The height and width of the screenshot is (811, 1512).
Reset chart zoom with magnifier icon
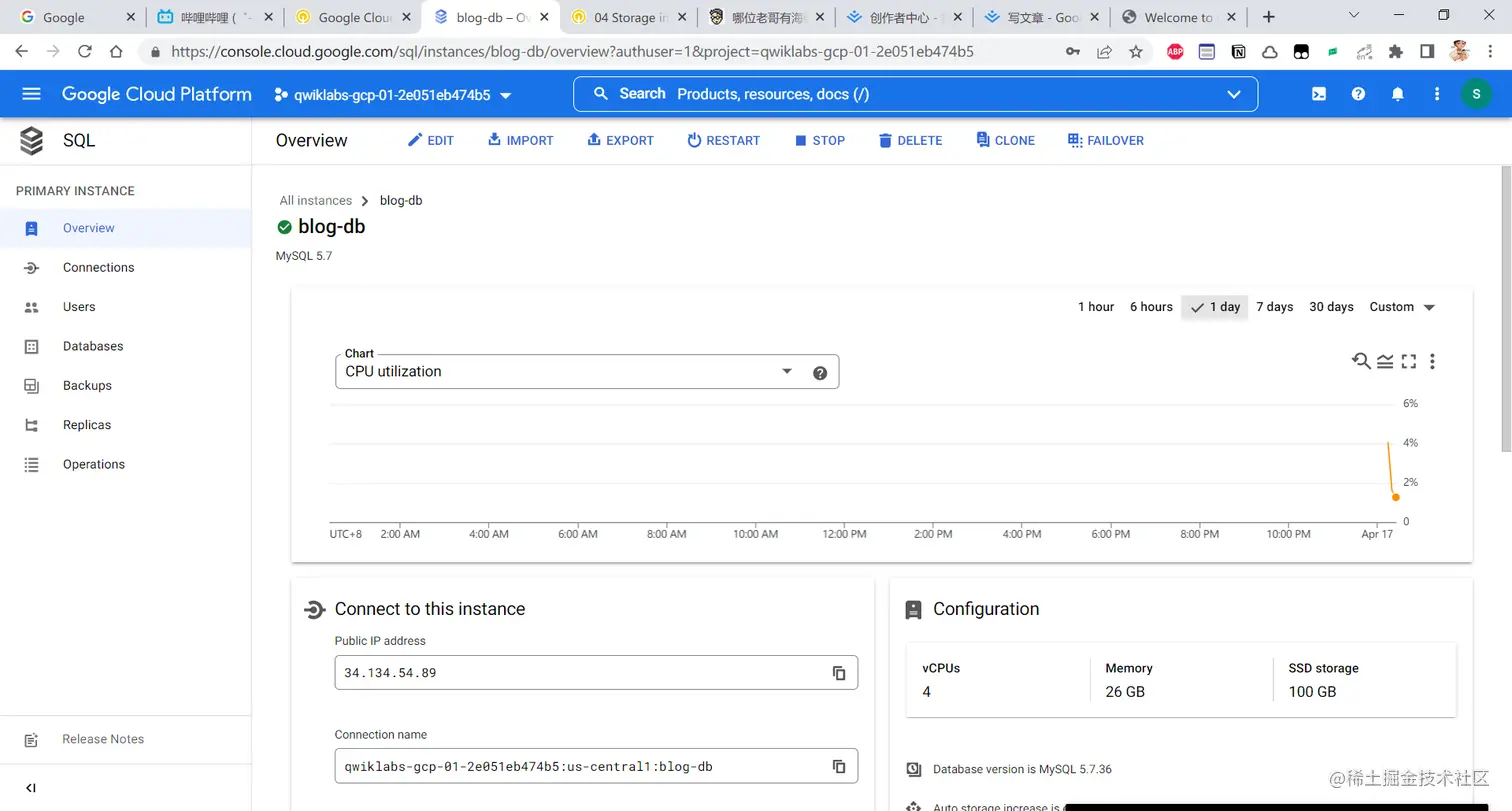pyautogui.click(x=1361, y=361)
